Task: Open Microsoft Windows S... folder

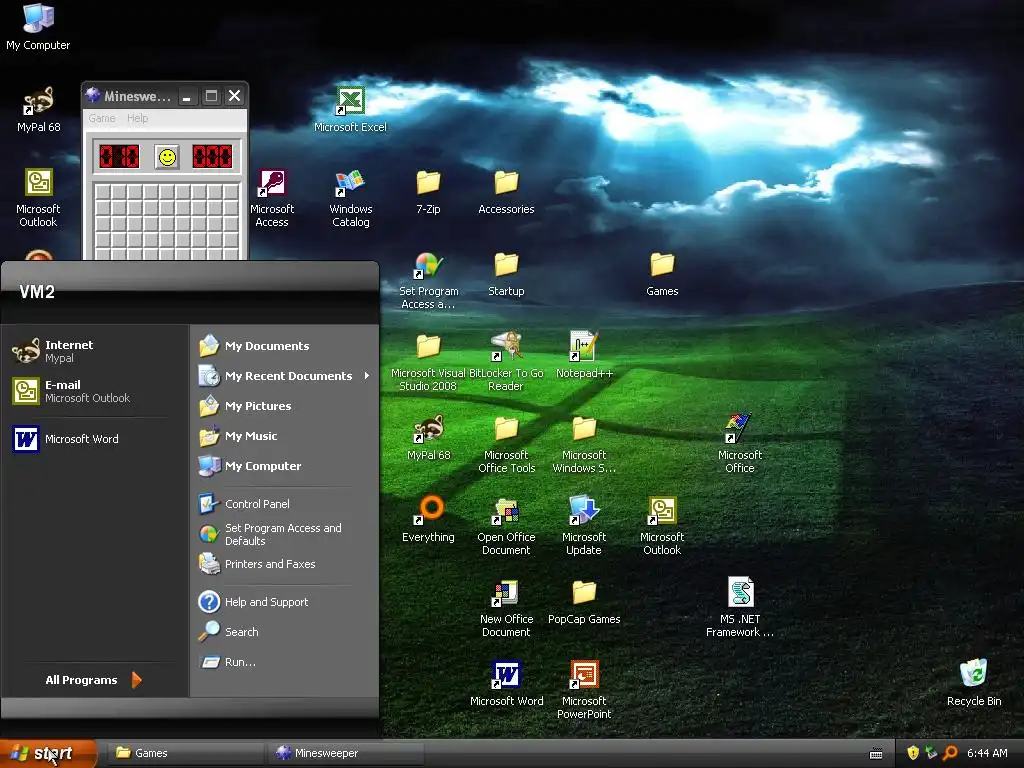Action: [584, 445]
